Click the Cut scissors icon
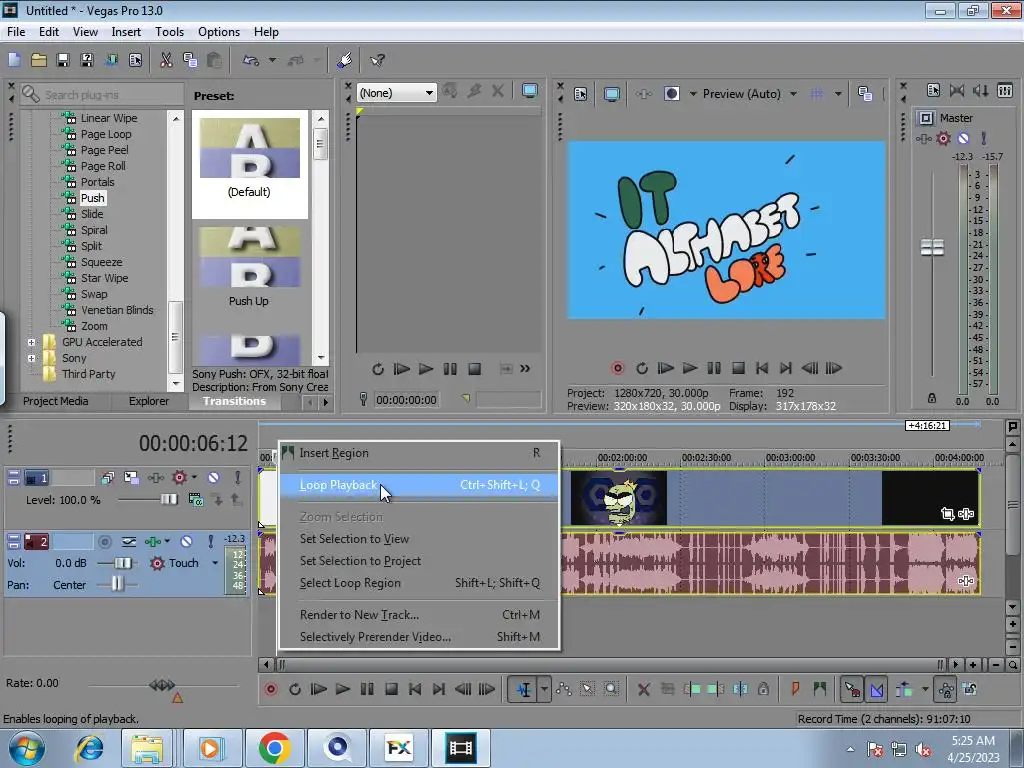The image size is (1024, 768). tap(167, 60)
